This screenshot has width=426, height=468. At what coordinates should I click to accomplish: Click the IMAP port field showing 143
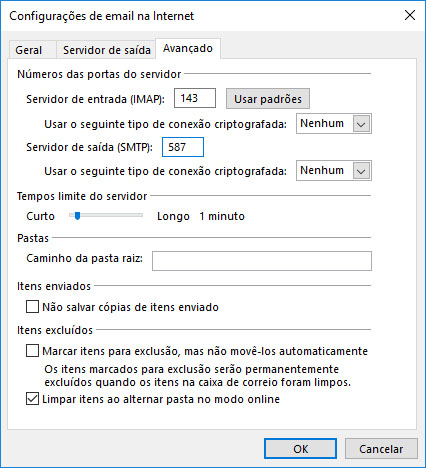[x=195, y=98]
